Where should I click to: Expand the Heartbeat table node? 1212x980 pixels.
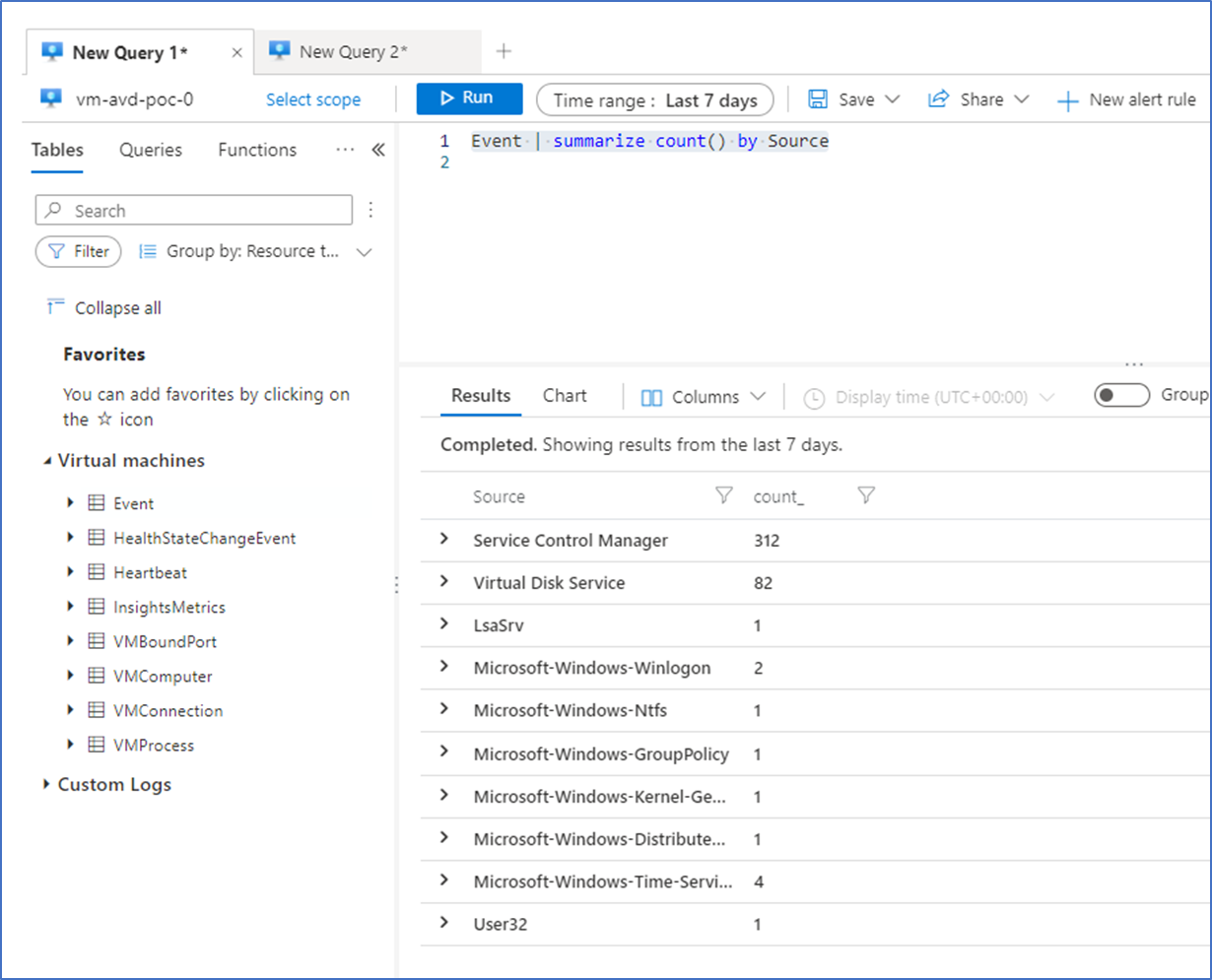(x=70, y=572)
